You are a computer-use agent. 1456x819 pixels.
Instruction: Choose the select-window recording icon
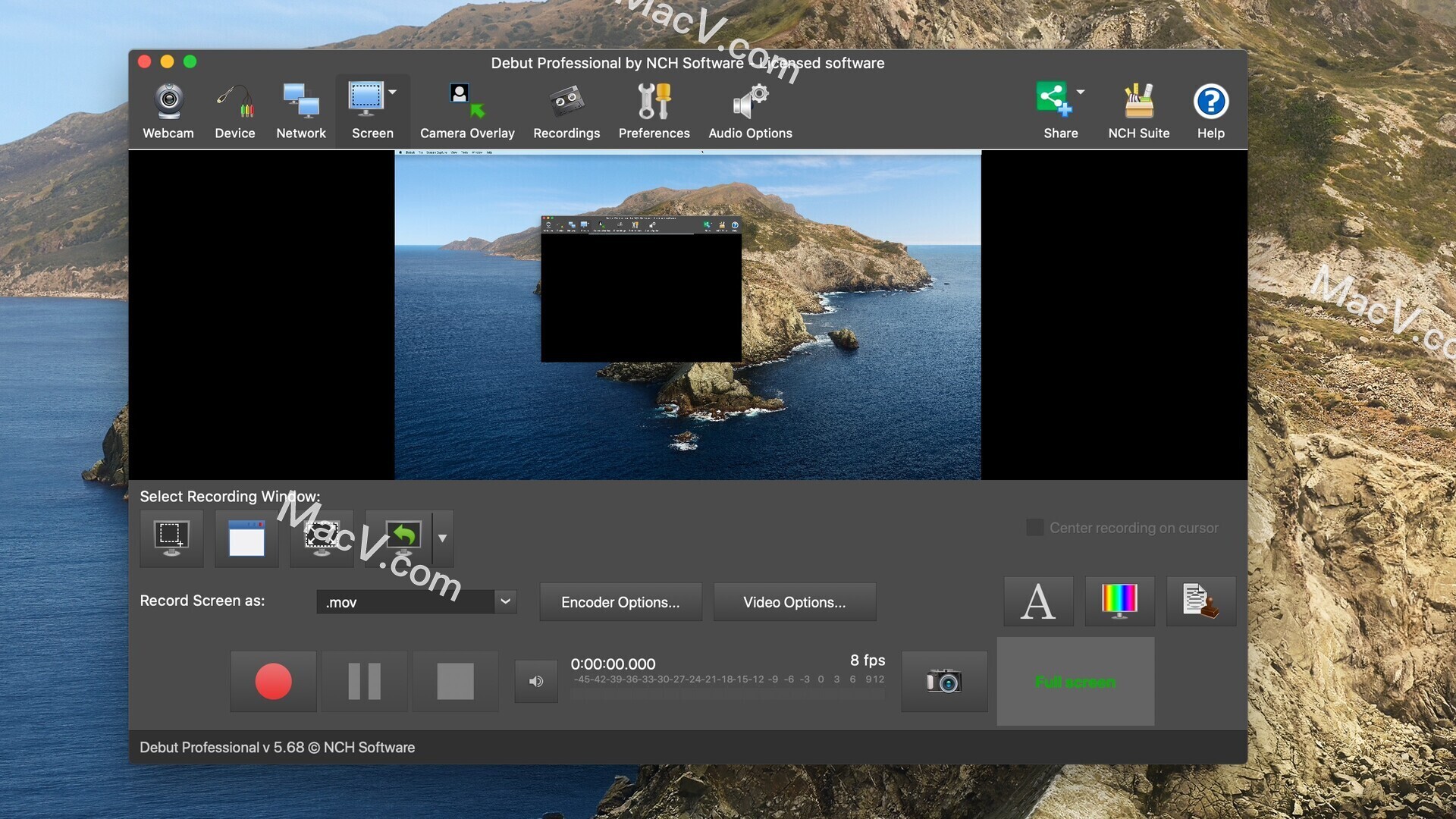click(246, 538)
